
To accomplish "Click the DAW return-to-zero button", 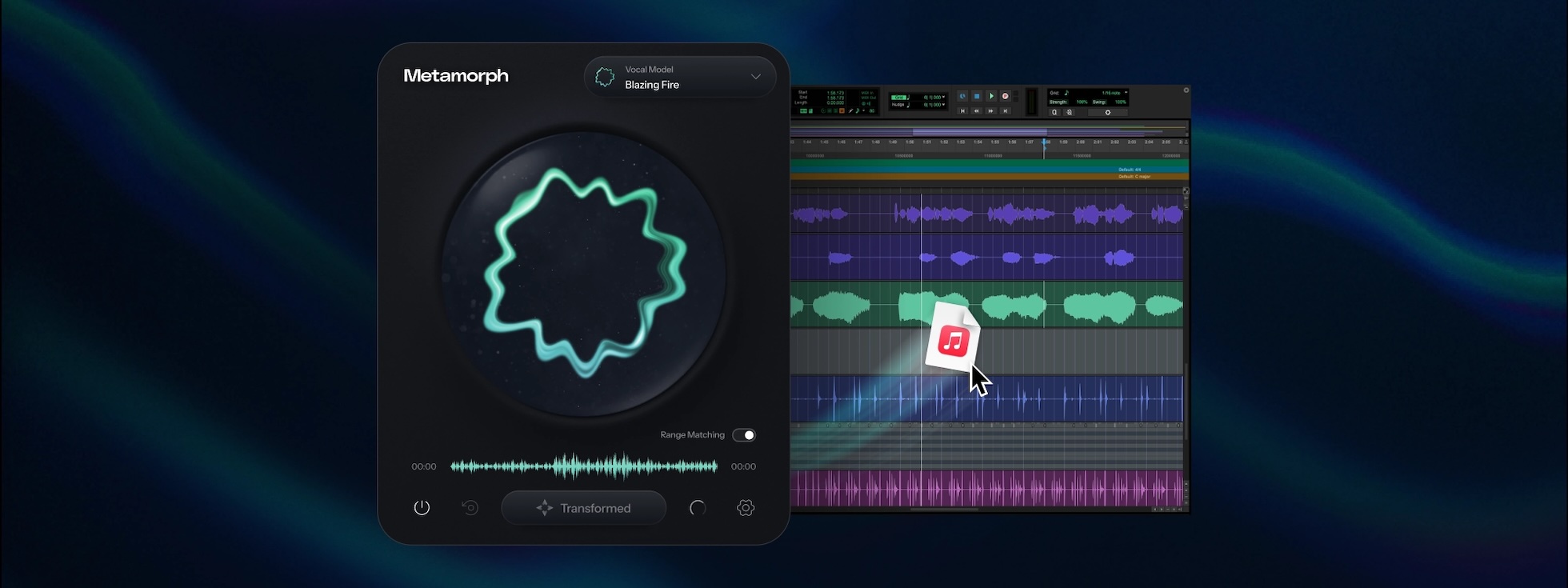I will coord(962,111).
